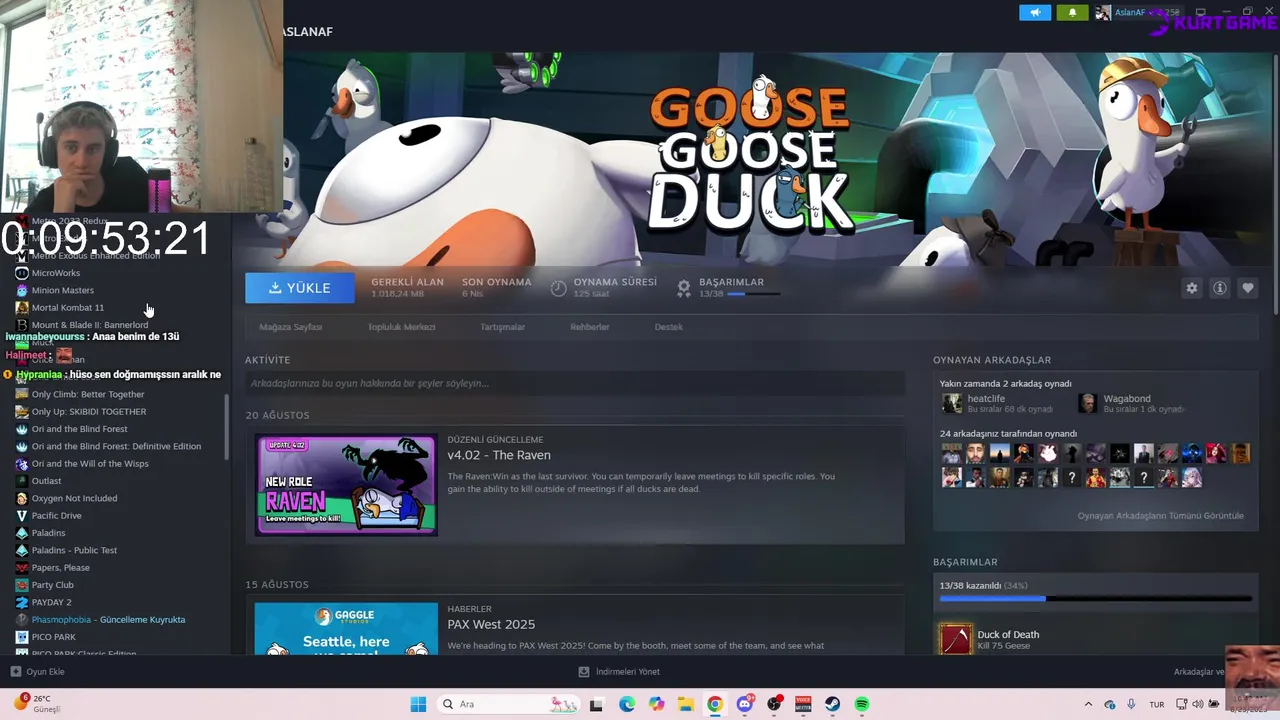The width and height of the screenshot is (1280, 720).
Task: Click the microphone icon in system tray
Action: (1131, 704)
